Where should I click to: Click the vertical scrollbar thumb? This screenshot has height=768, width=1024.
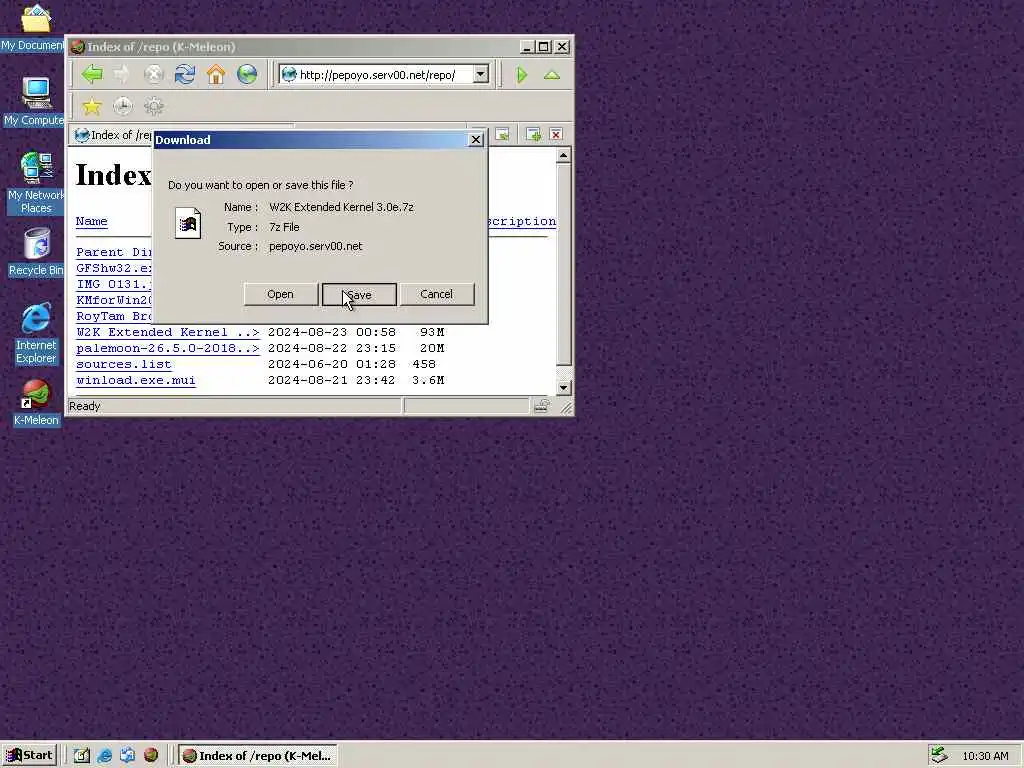[x=564, y=264]
